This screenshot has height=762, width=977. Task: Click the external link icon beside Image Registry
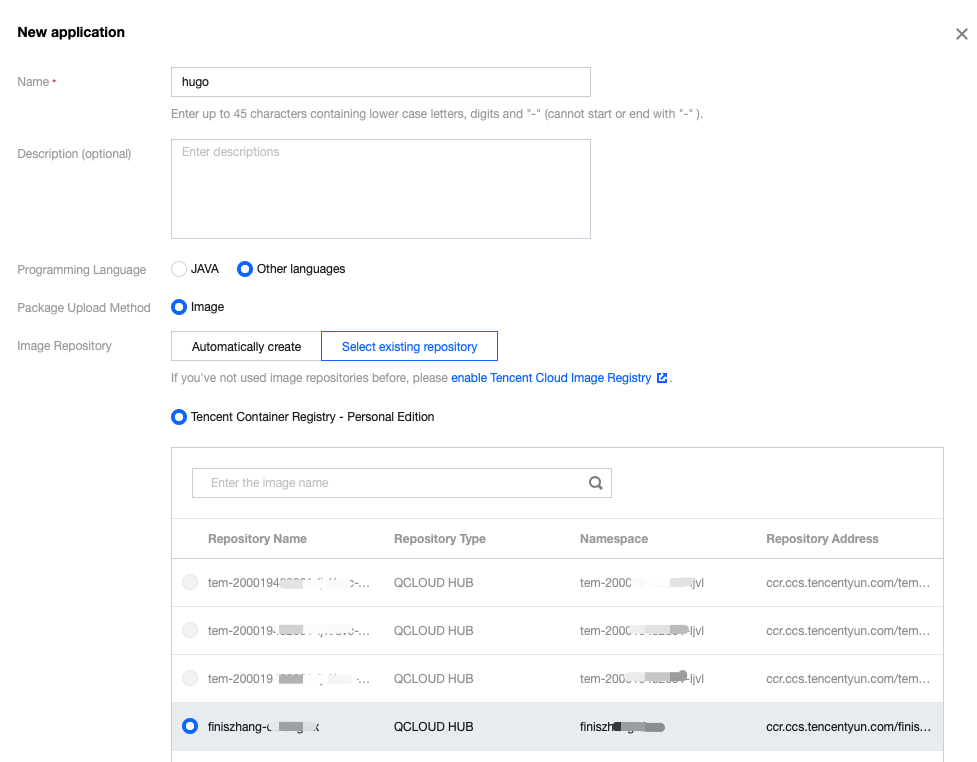click(659, 378)
